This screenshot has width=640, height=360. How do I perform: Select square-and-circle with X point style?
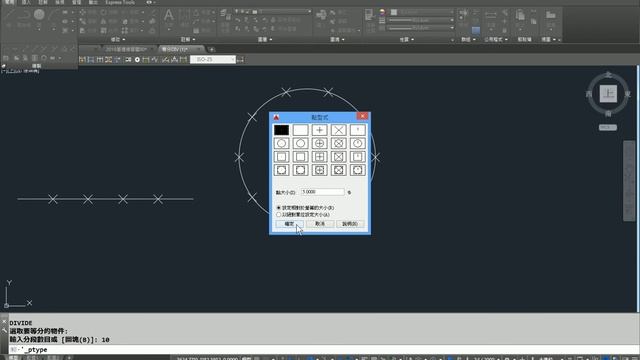(338, 170)
